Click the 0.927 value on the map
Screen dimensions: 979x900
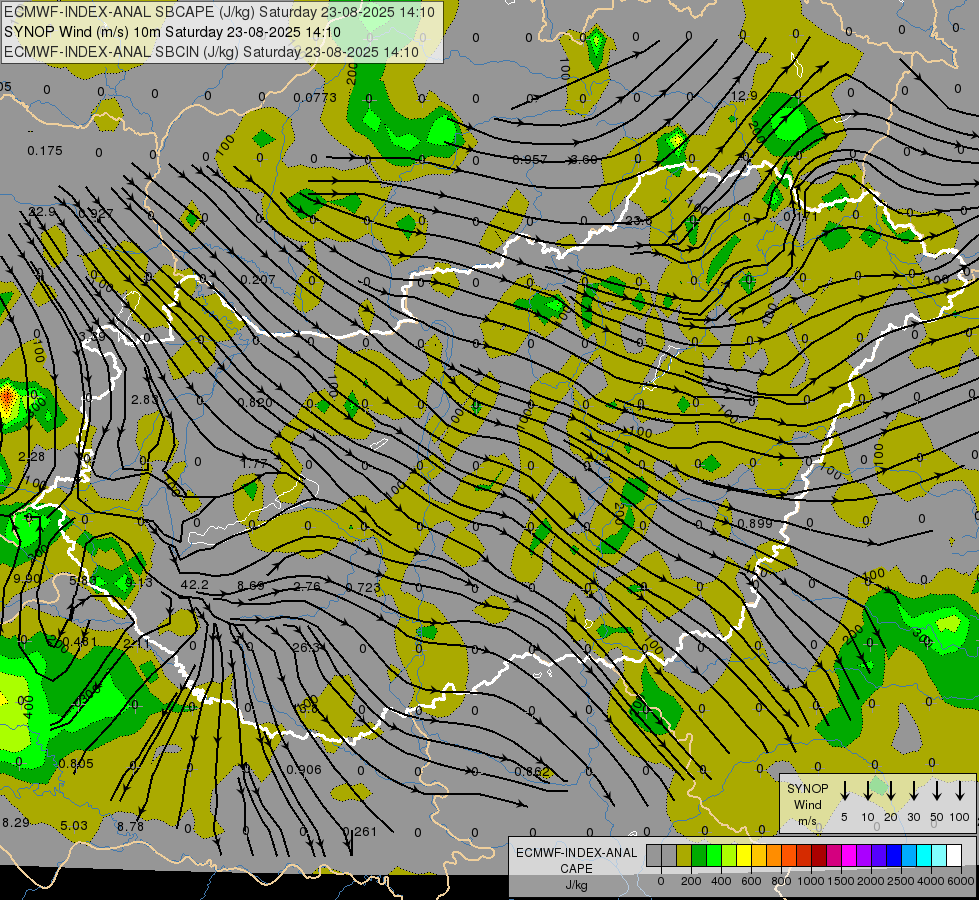tap(96, 214)
